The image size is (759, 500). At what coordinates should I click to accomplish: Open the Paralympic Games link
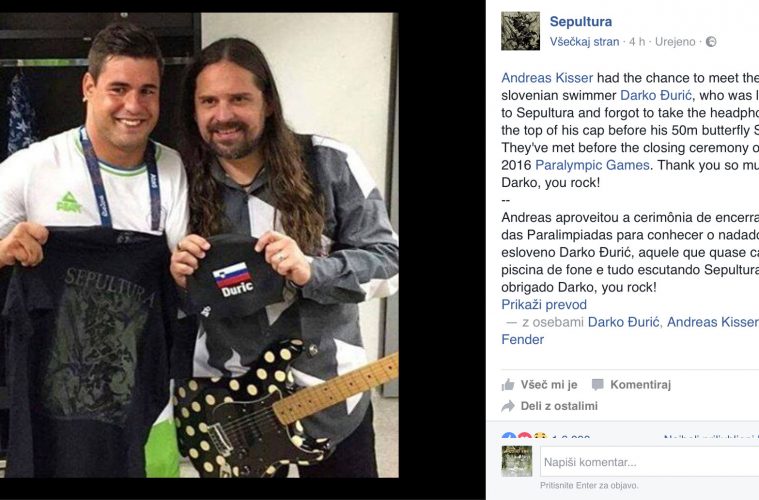592,165
